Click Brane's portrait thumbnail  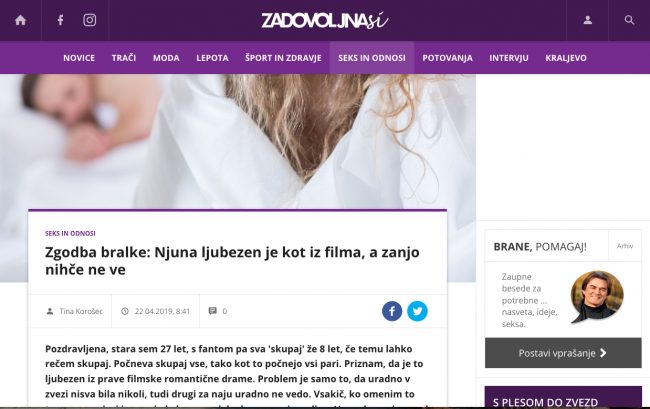pos(596,296)
